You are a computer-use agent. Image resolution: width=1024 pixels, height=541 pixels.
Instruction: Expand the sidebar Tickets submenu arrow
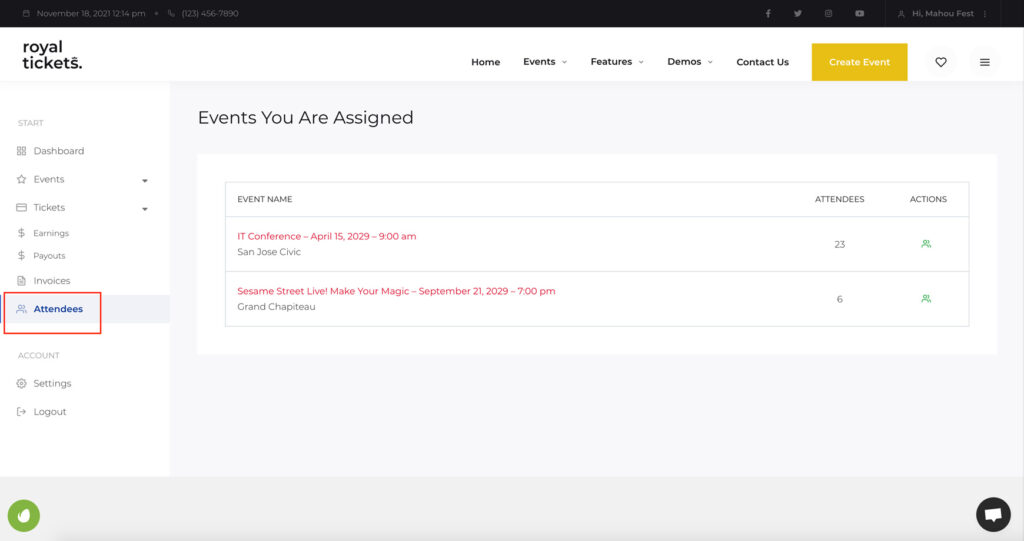point(145,209)
